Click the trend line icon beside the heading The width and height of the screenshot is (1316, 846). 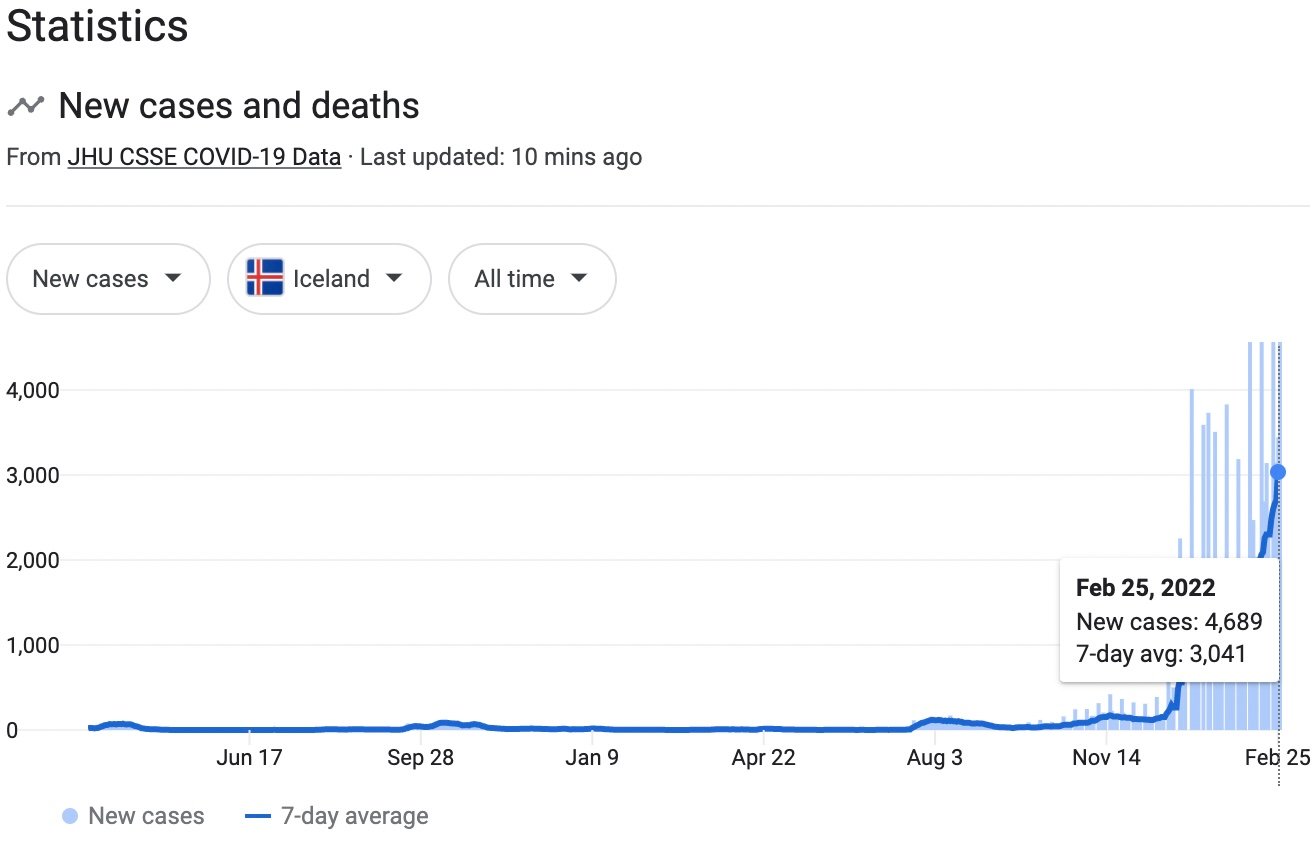point(26,105)
